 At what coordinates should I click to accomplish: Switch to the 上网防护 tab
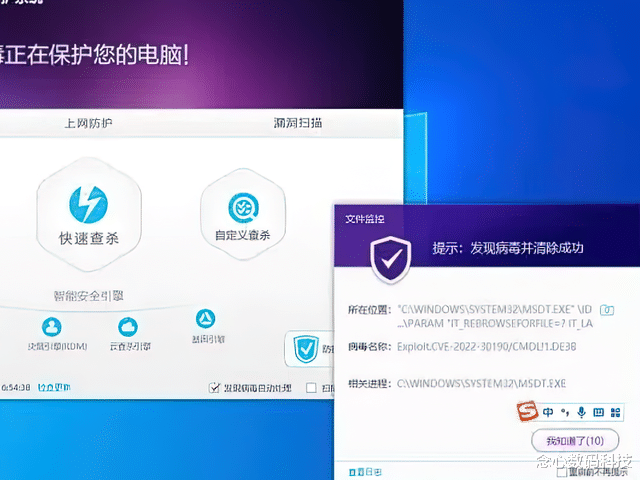pyautogui.click(x=88, y=123)
